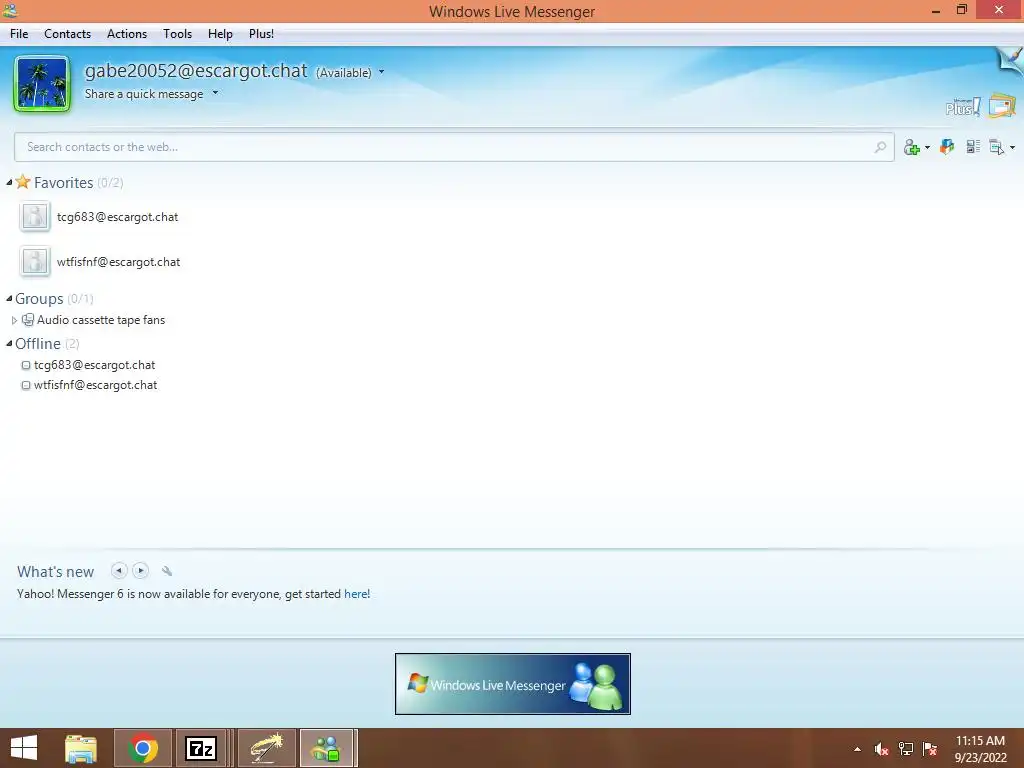Collapse the Favorites section

pos(9,182)
